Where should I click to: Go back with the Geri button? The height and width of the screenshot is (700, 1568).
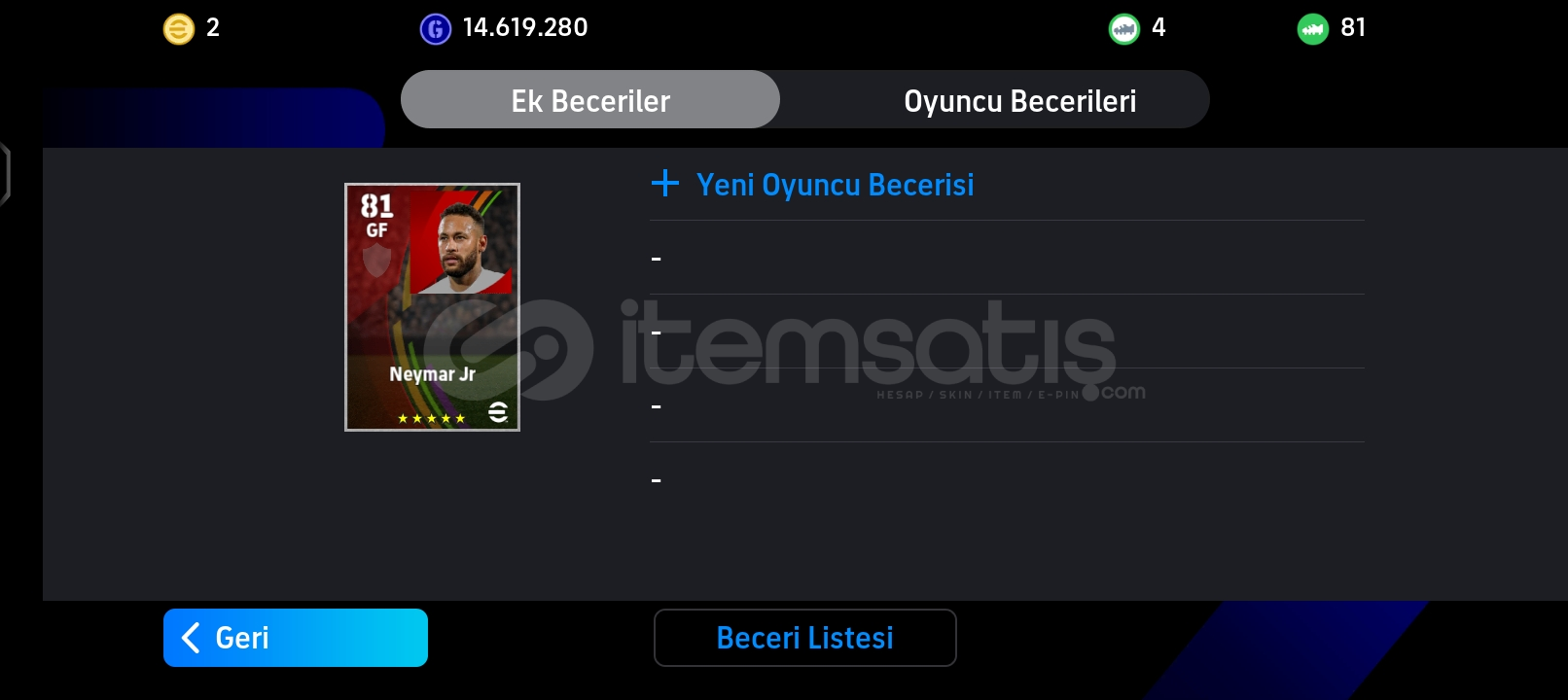coord(296,638)
